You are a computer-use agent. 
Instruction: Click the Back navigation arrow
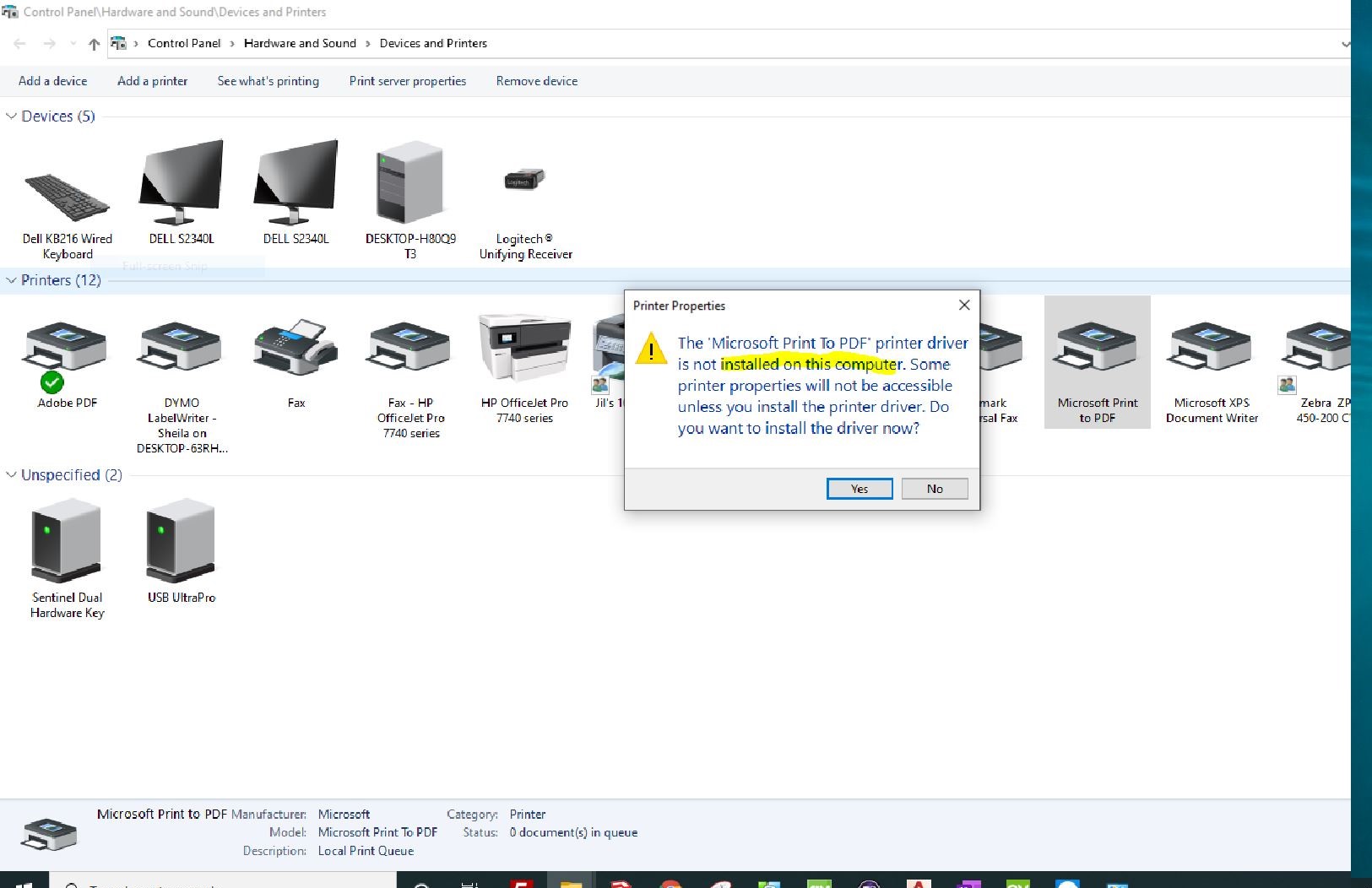tap(20, 43)
